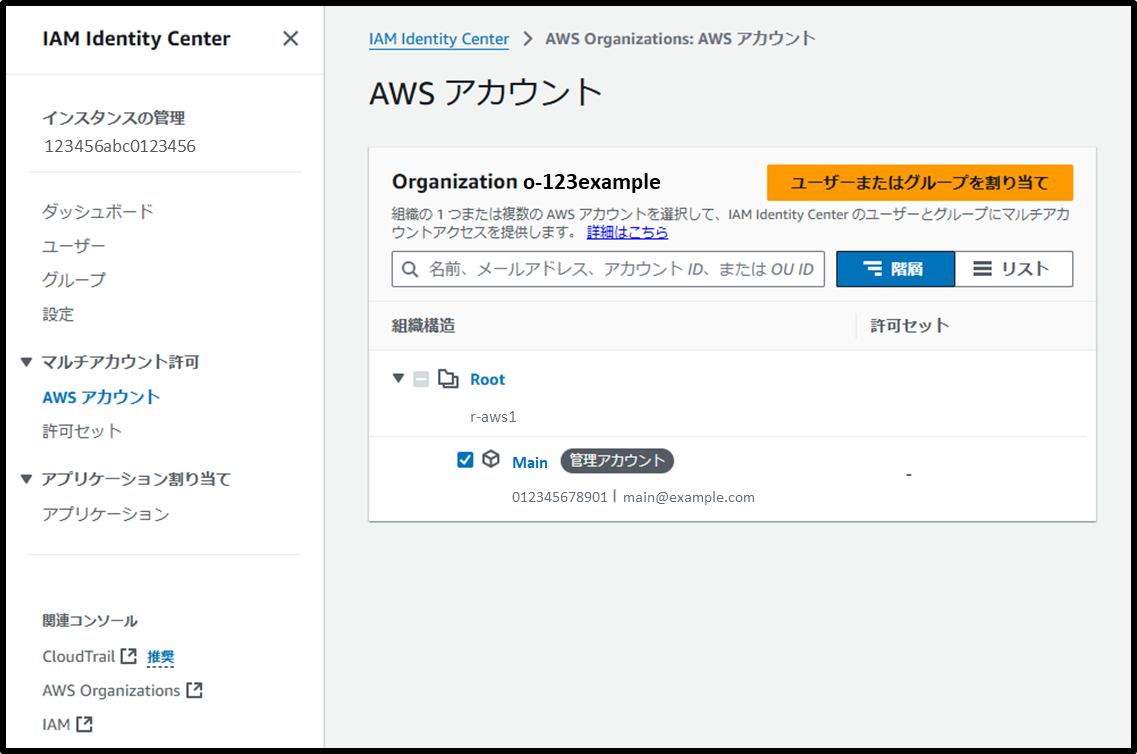This screenshot has width=1137, height=754.
Task: Open 許可セット in the sidebar
Action: pyautogui.click(x=82, y=431)
